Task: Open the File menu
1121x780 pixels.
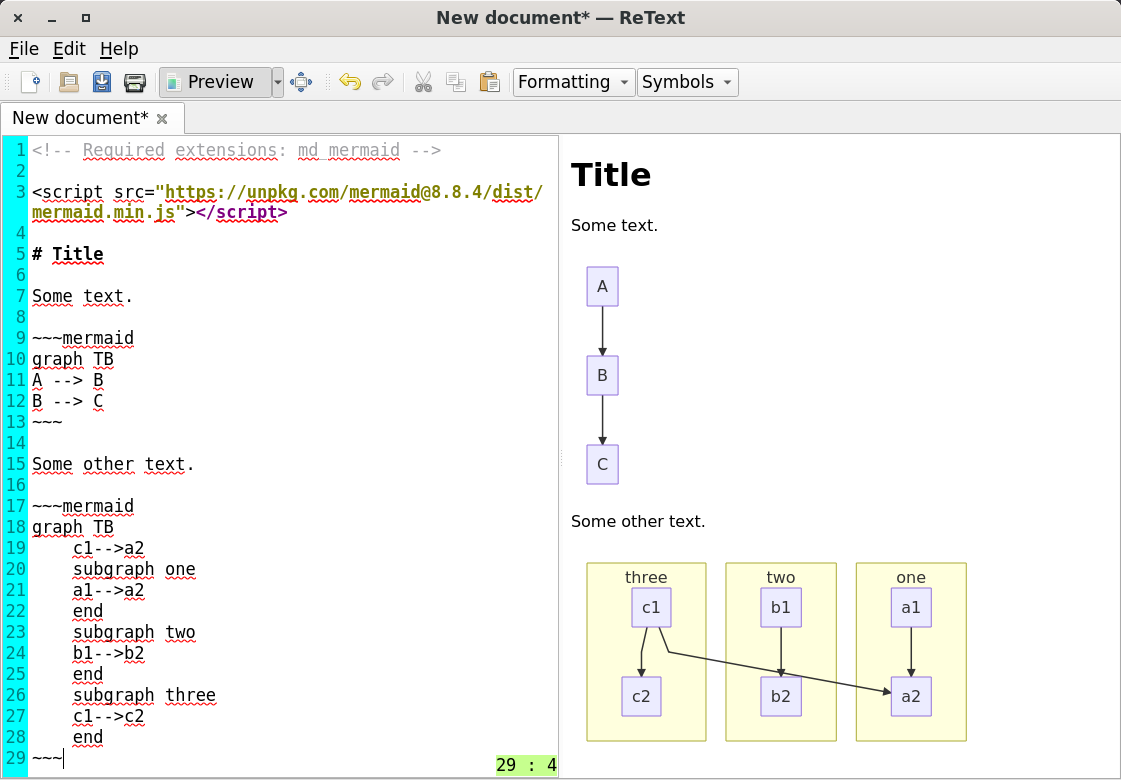Action: (23, 48)
